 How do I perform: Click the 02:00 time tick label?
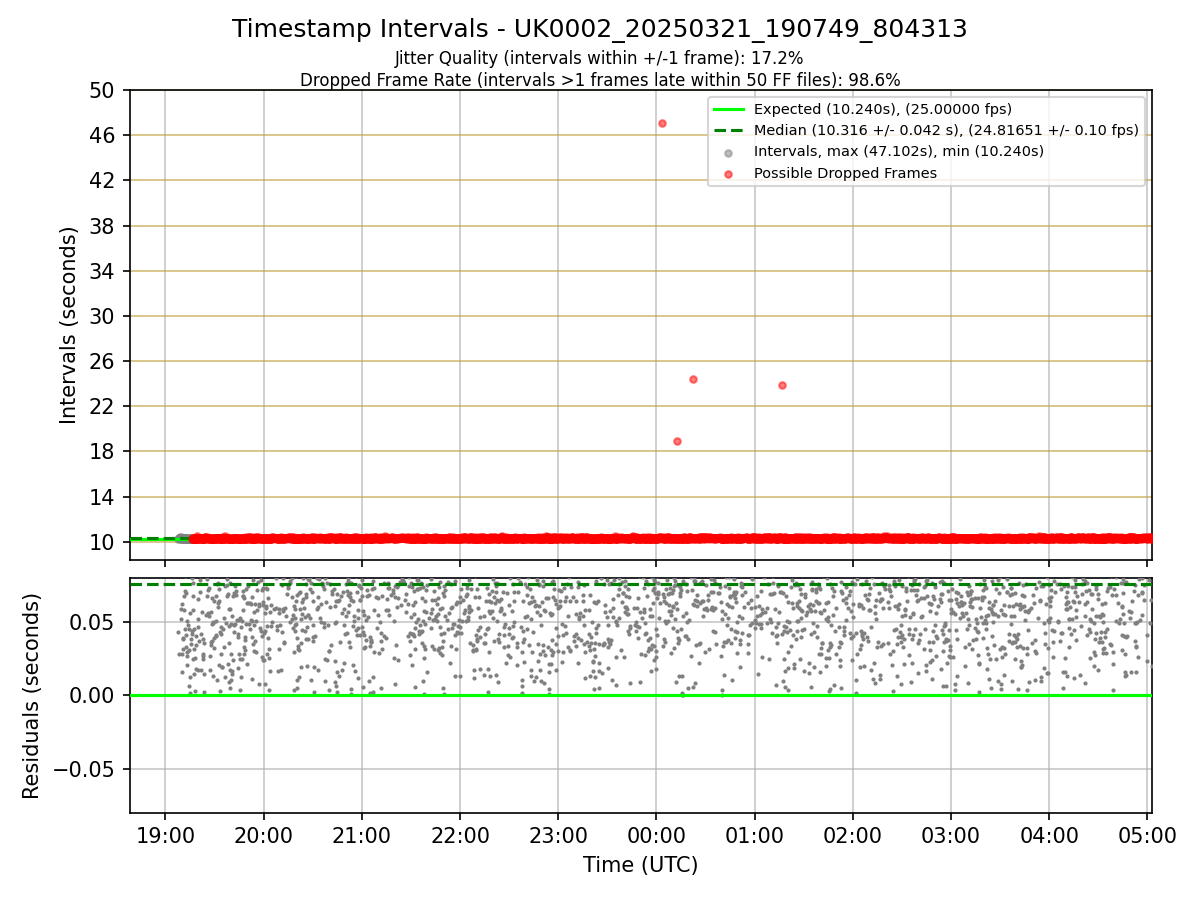(852, 836)
